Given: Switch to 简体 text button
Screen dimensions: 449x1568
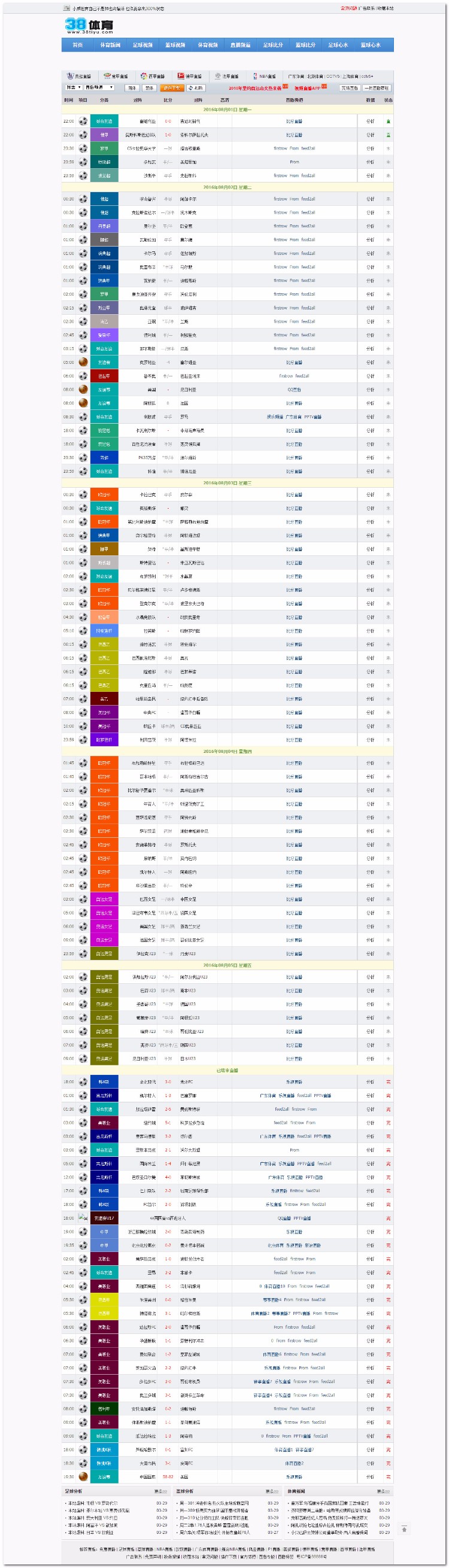Looking at the screenshot, I should pos(132,87).
